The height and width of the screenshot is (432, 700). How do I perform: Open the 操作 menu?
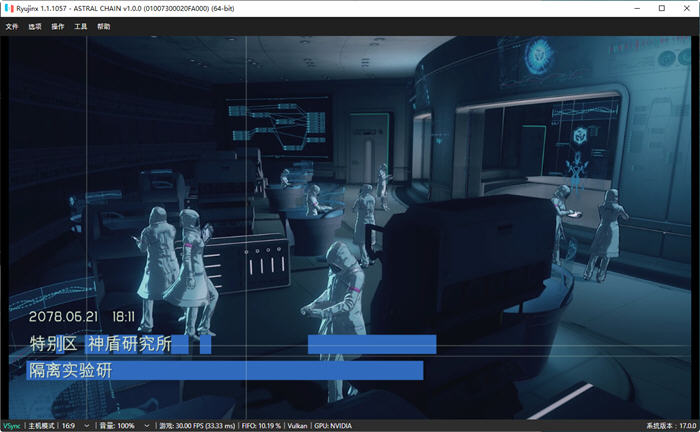click(x=58, y=27)
